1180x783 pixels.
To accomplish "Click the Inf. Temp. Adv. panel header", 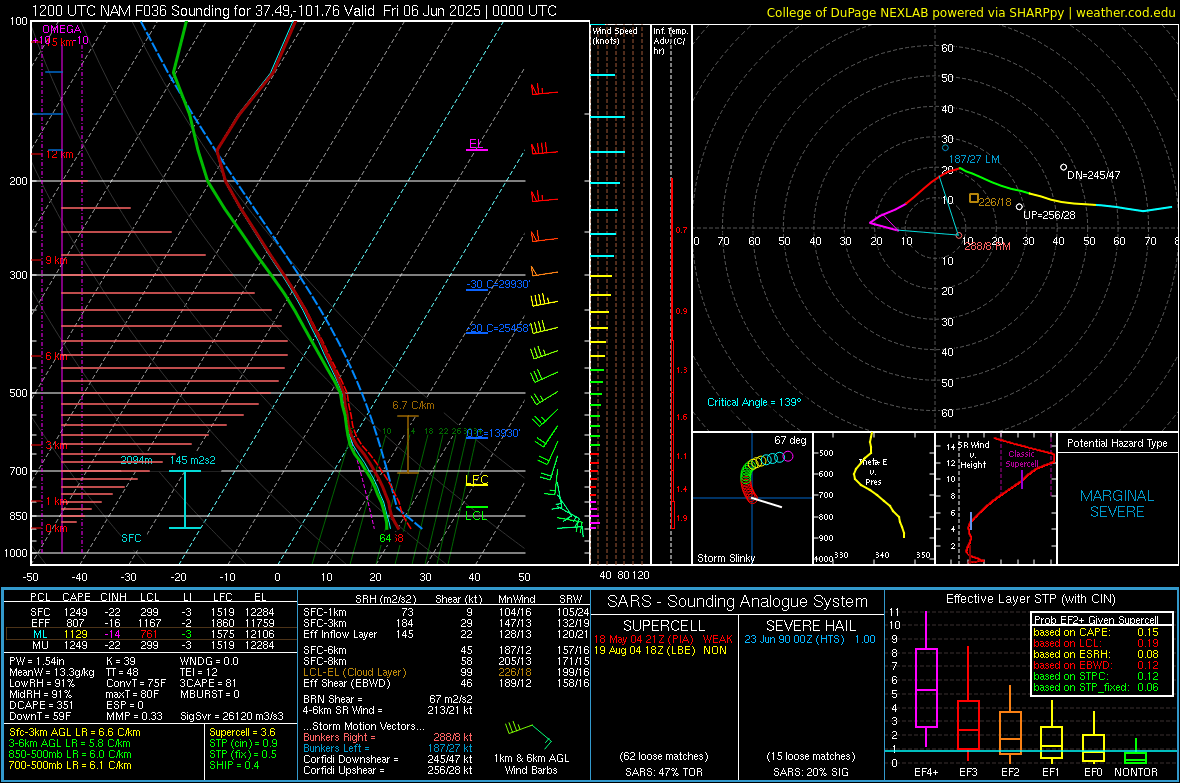I will (670, 41).
